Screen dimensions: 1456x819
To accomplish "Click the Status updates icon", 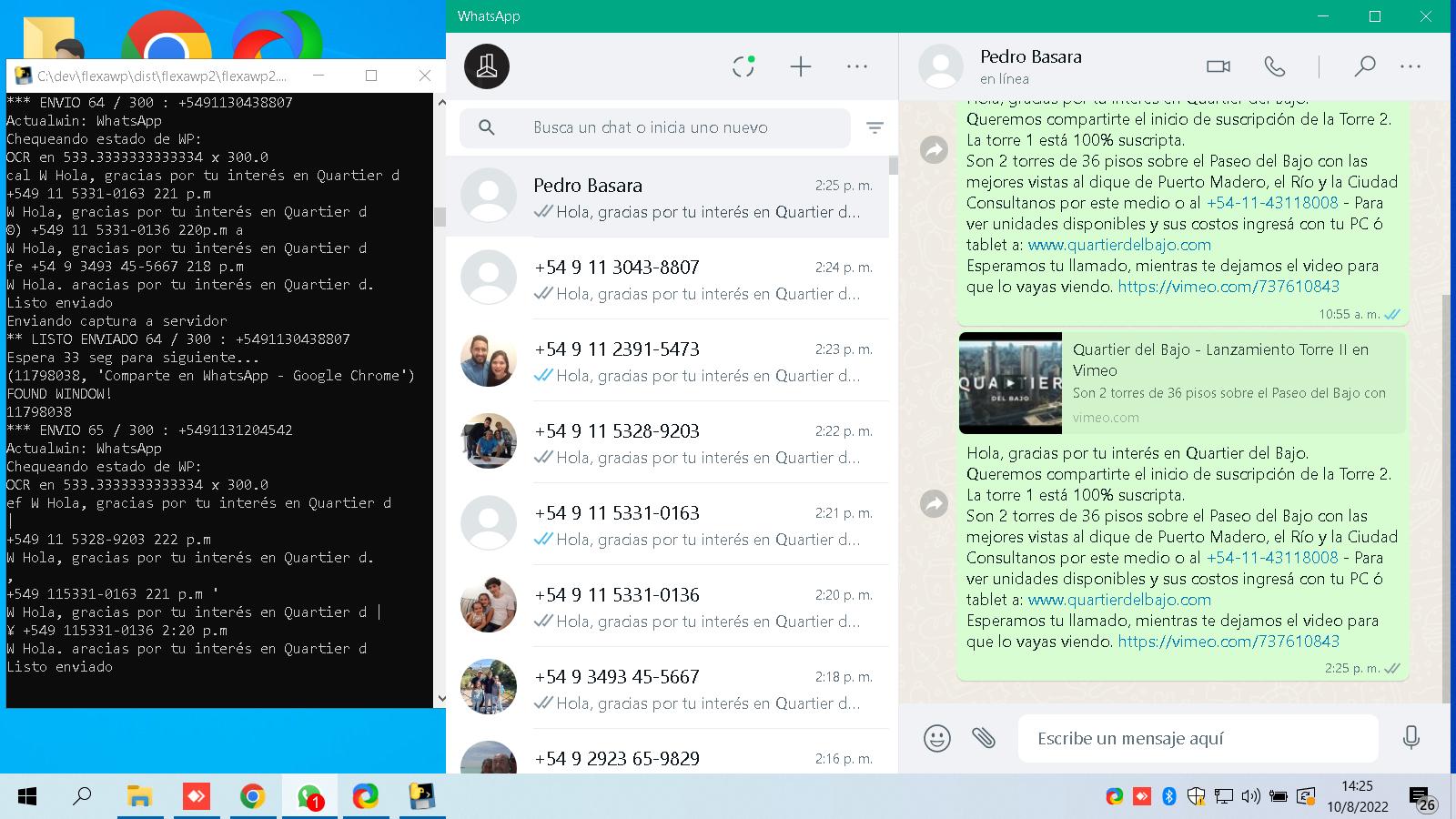I will tap(743, 66).
